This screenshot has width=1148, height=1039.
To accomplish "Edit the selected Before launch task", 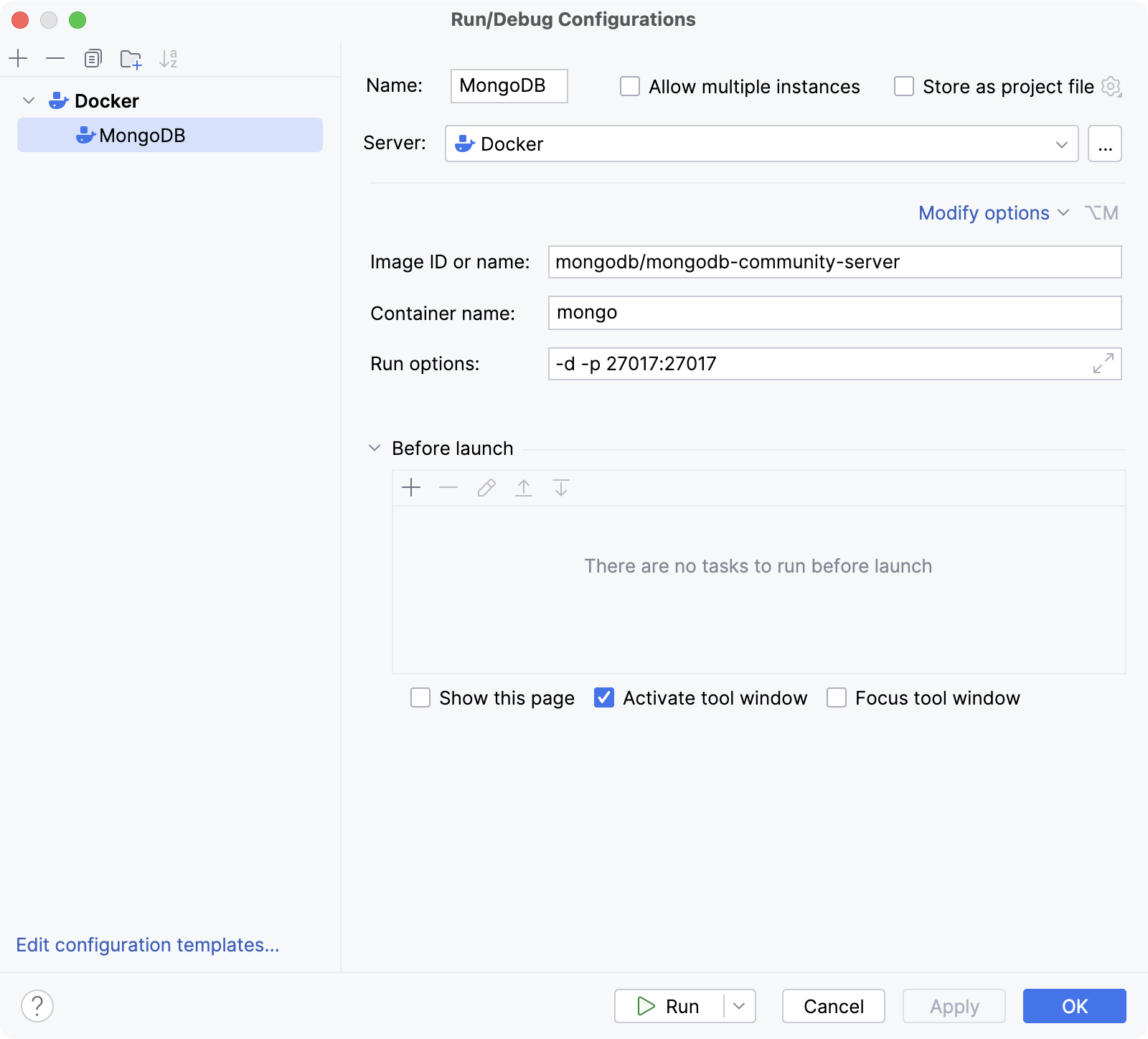I will click(x=486, y=488).
